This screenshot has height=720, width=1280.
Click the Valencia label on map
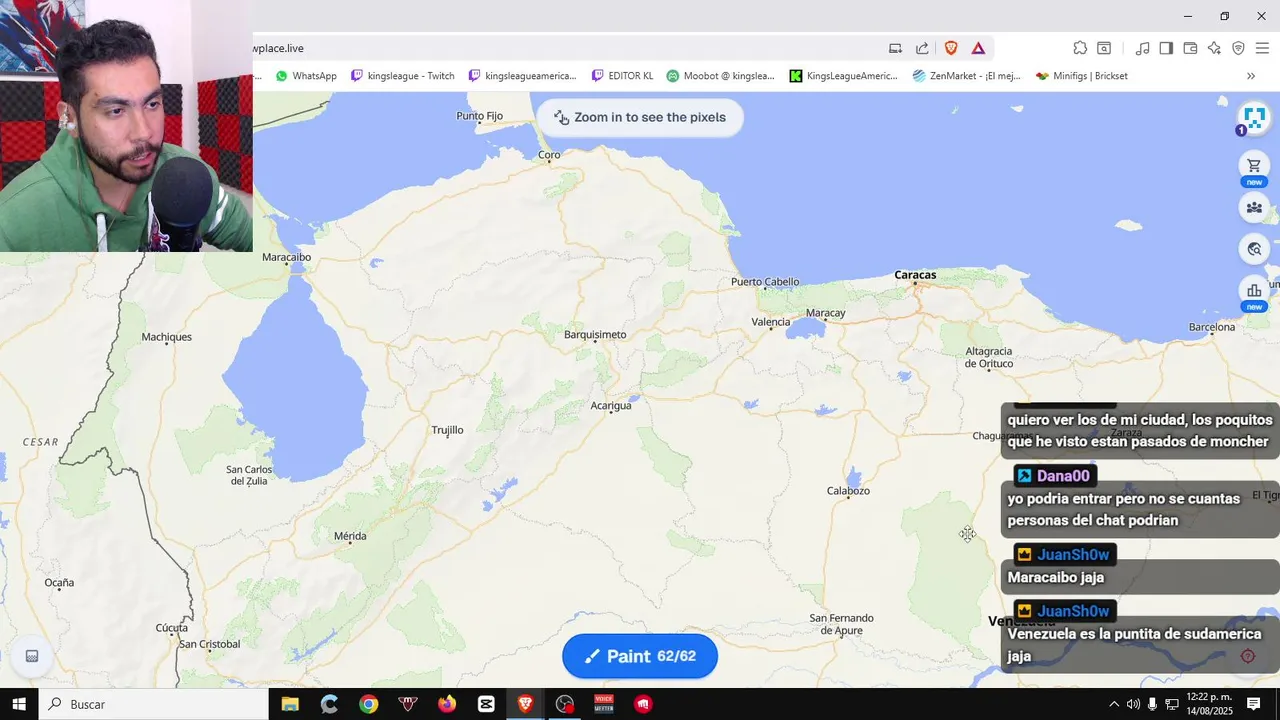tap(771, 322)
